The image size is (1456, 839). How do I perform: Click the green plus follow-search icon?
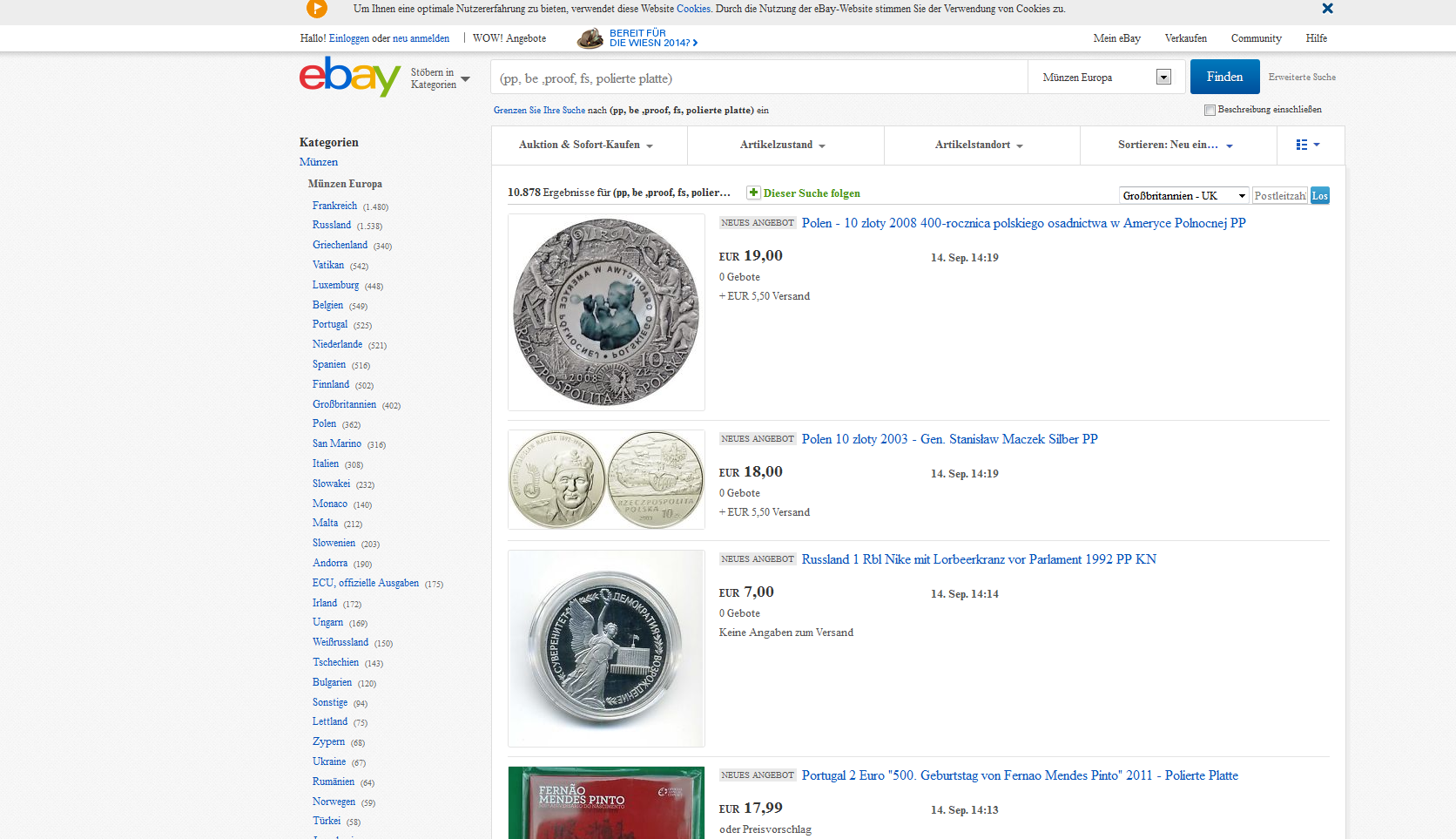point(753,193)
